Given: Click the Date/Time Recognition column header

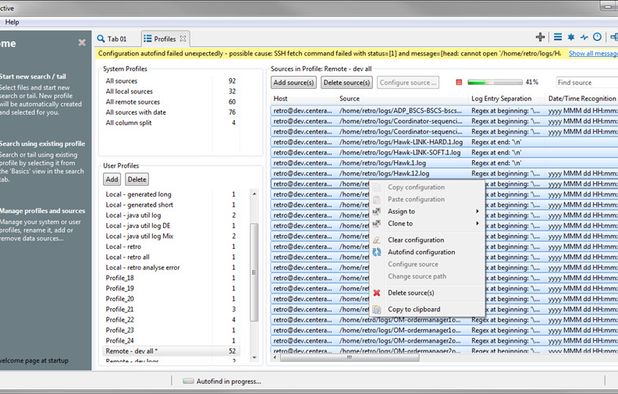Looking at the screenshot, I should (582, 98).
